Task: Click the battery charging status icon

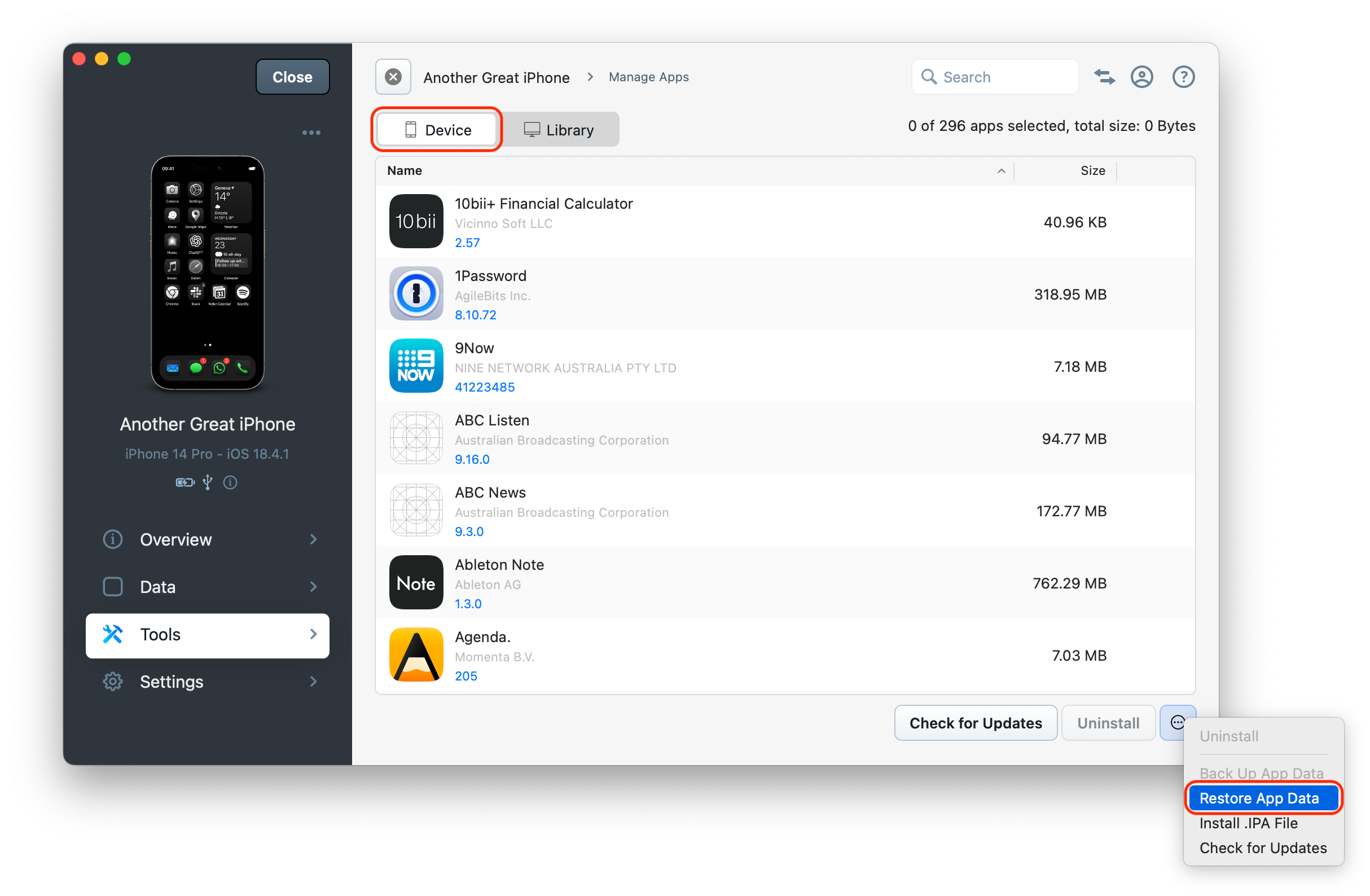Action: point(185,483)
